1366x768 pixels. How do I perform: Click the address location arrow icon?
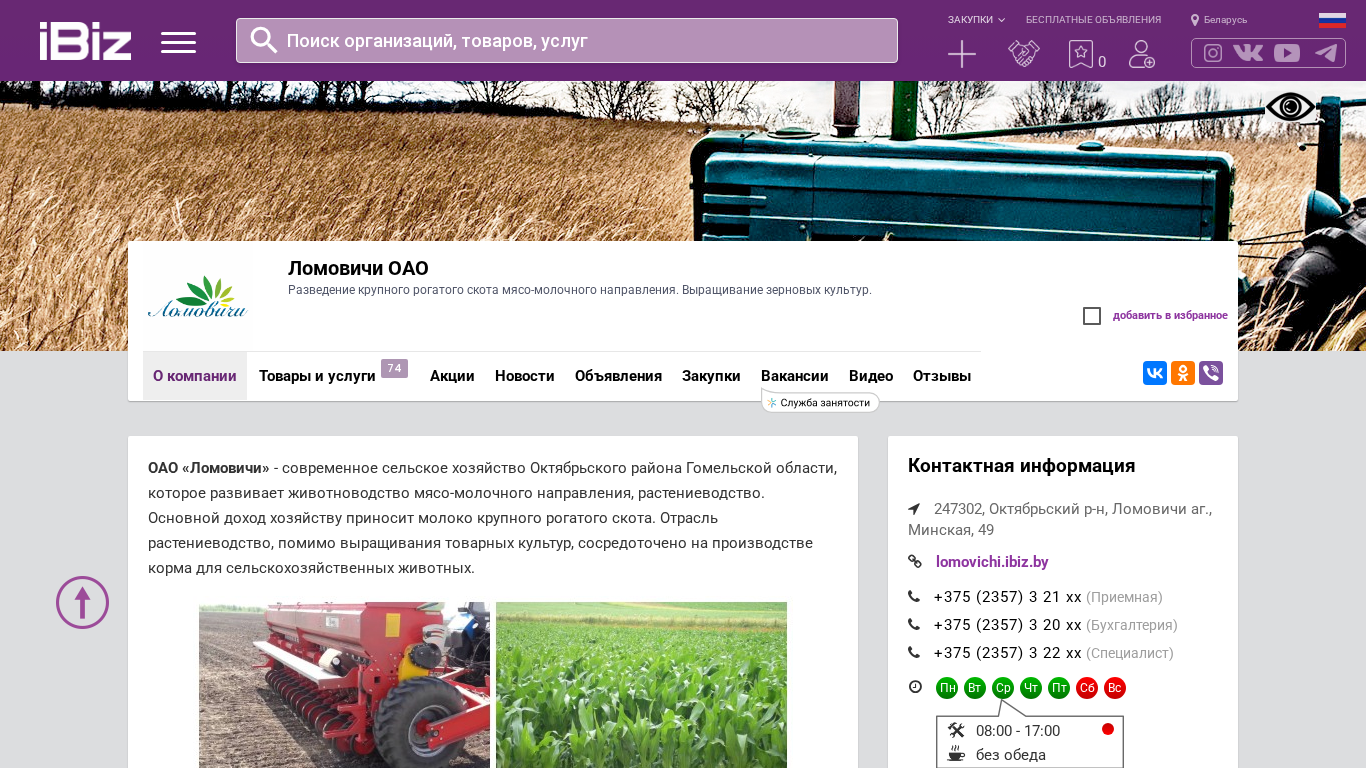coord(914,509)
